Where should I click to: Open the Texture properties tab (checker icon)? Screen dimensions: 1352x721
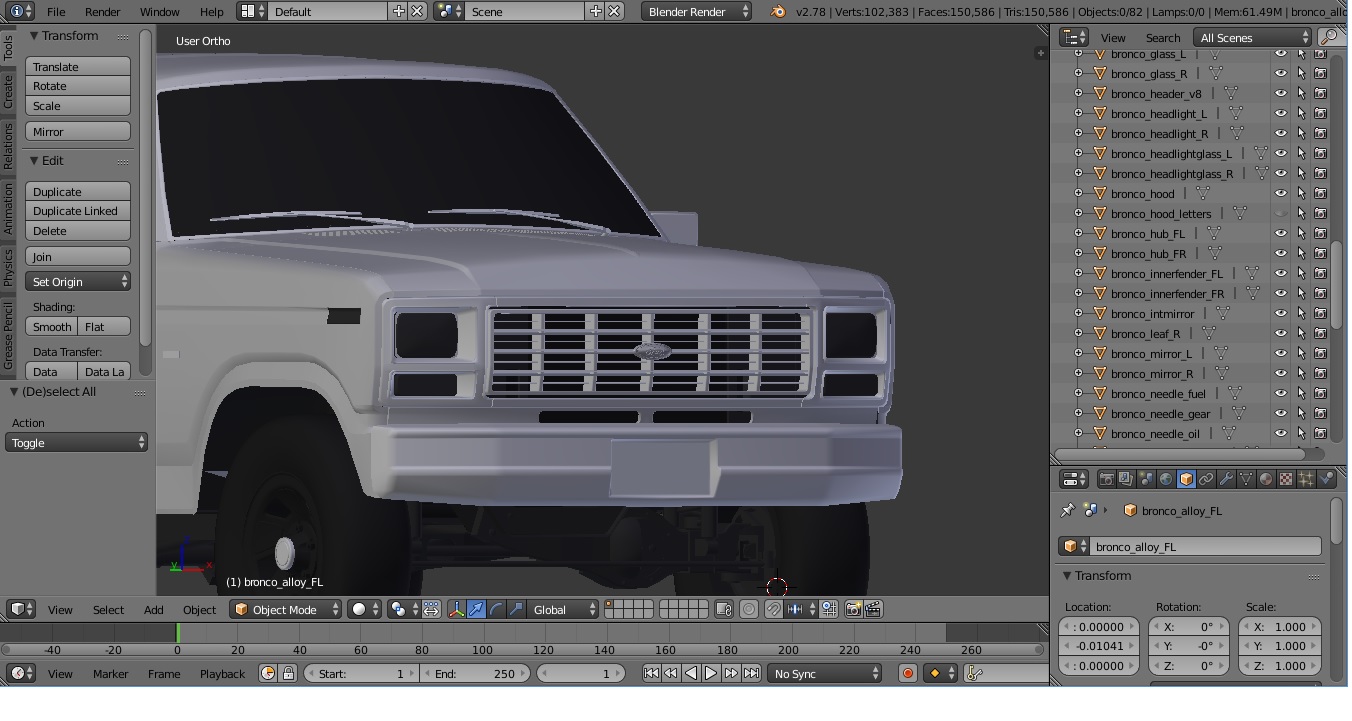point(1286,479)
